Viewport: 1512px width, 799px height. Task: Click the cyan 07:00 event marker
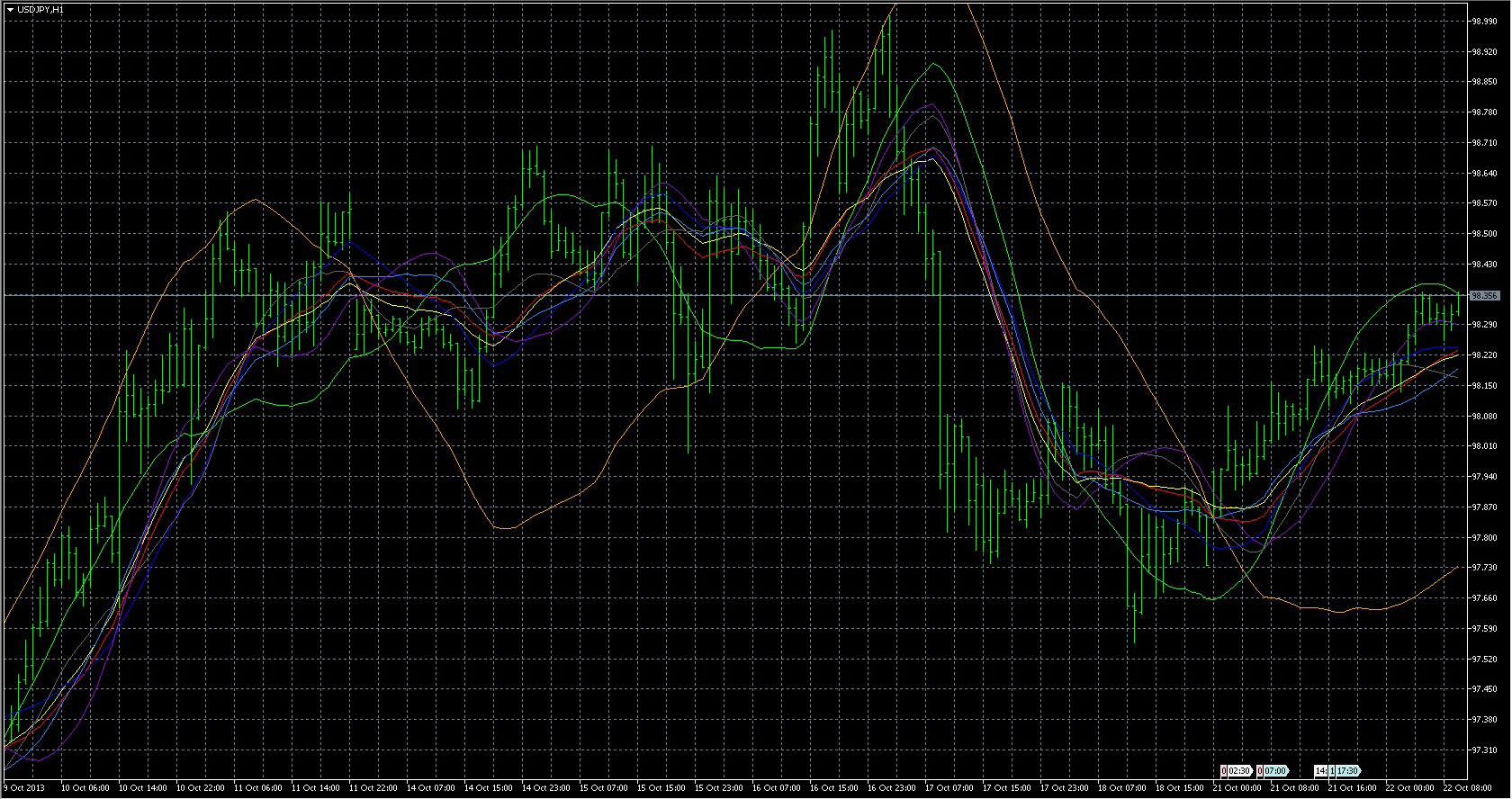click(1276, 771)
